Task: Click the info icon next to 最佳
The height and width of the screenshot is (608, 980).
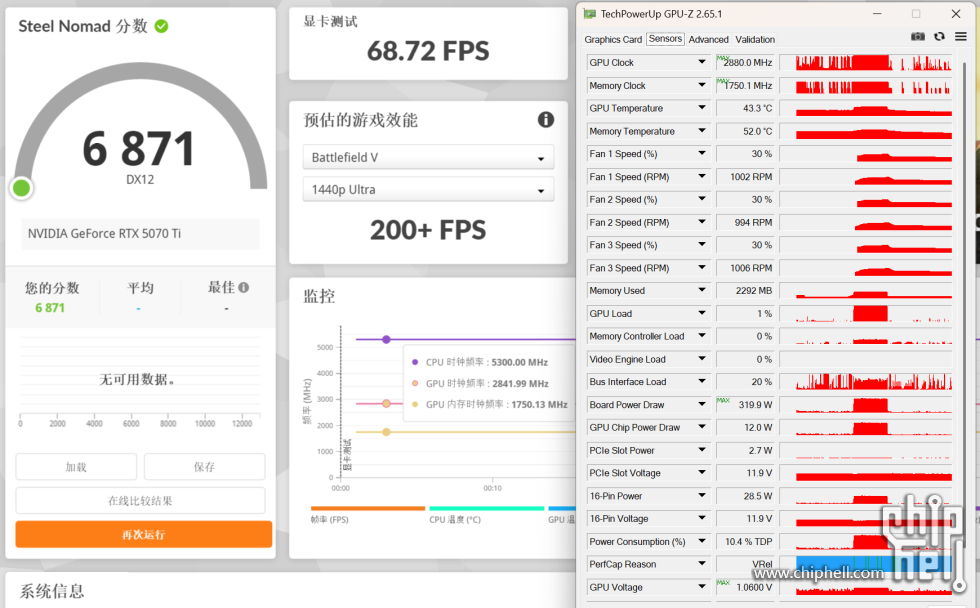Action: click(x=244, y=287)
